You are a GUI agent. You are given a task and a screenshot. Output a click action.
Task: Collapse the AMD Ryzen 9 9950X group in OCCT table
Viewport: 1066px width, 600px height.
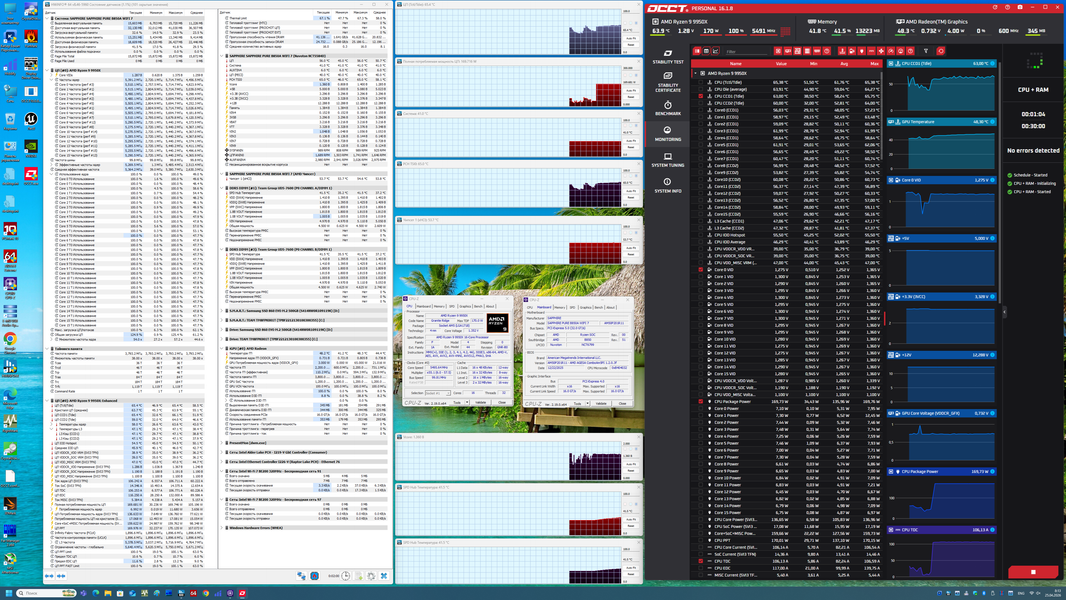click(x=695, y=73)
